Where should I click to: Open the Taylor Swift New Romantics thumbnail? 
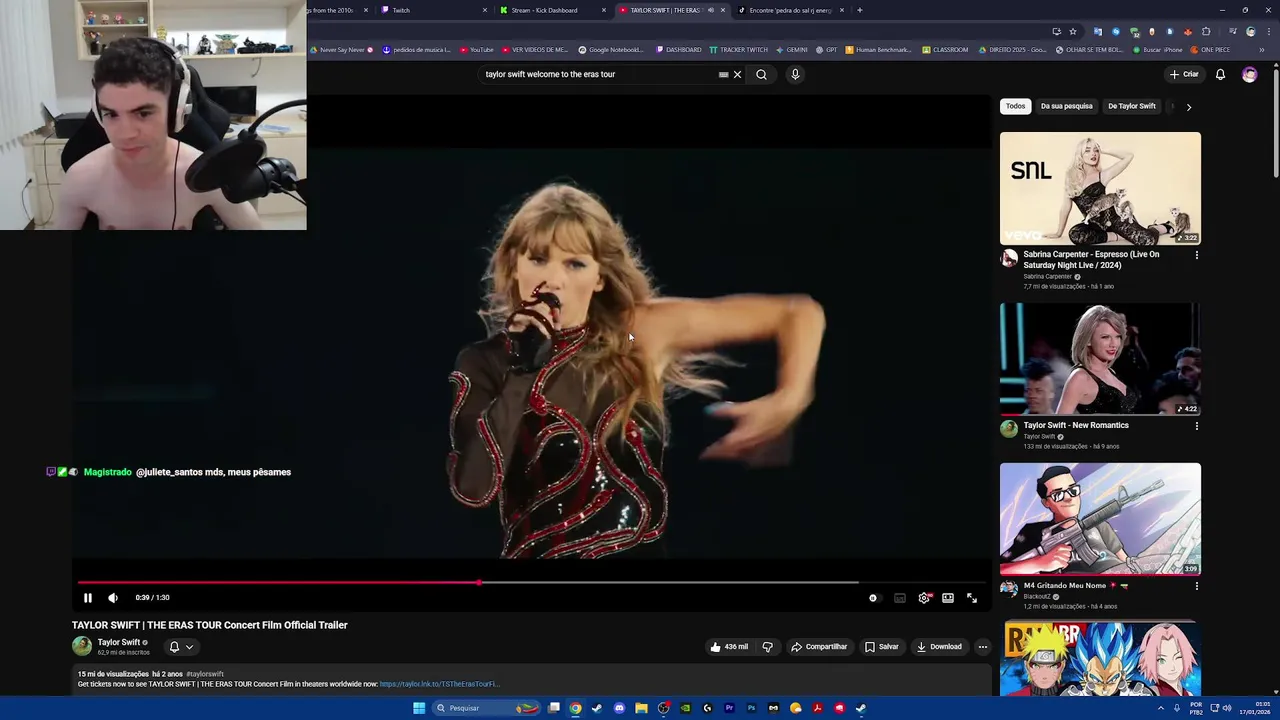pos(1100,359)
